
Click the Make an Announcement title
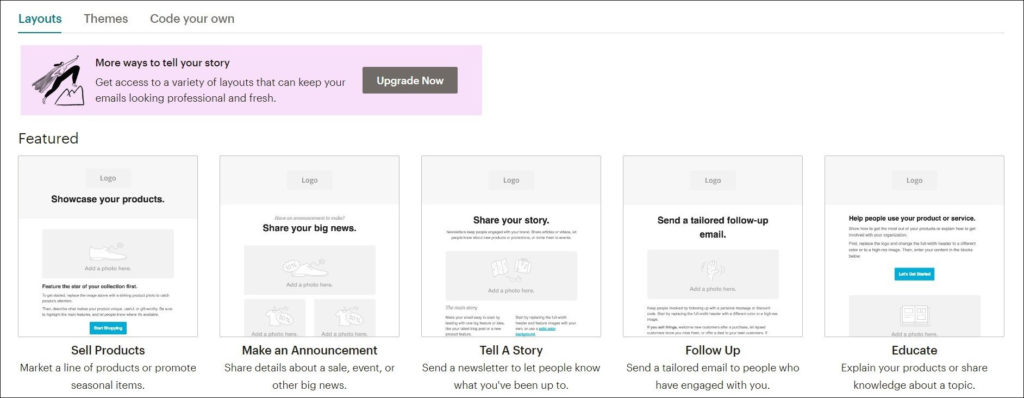pyautogui.click(x=310, y=350)
